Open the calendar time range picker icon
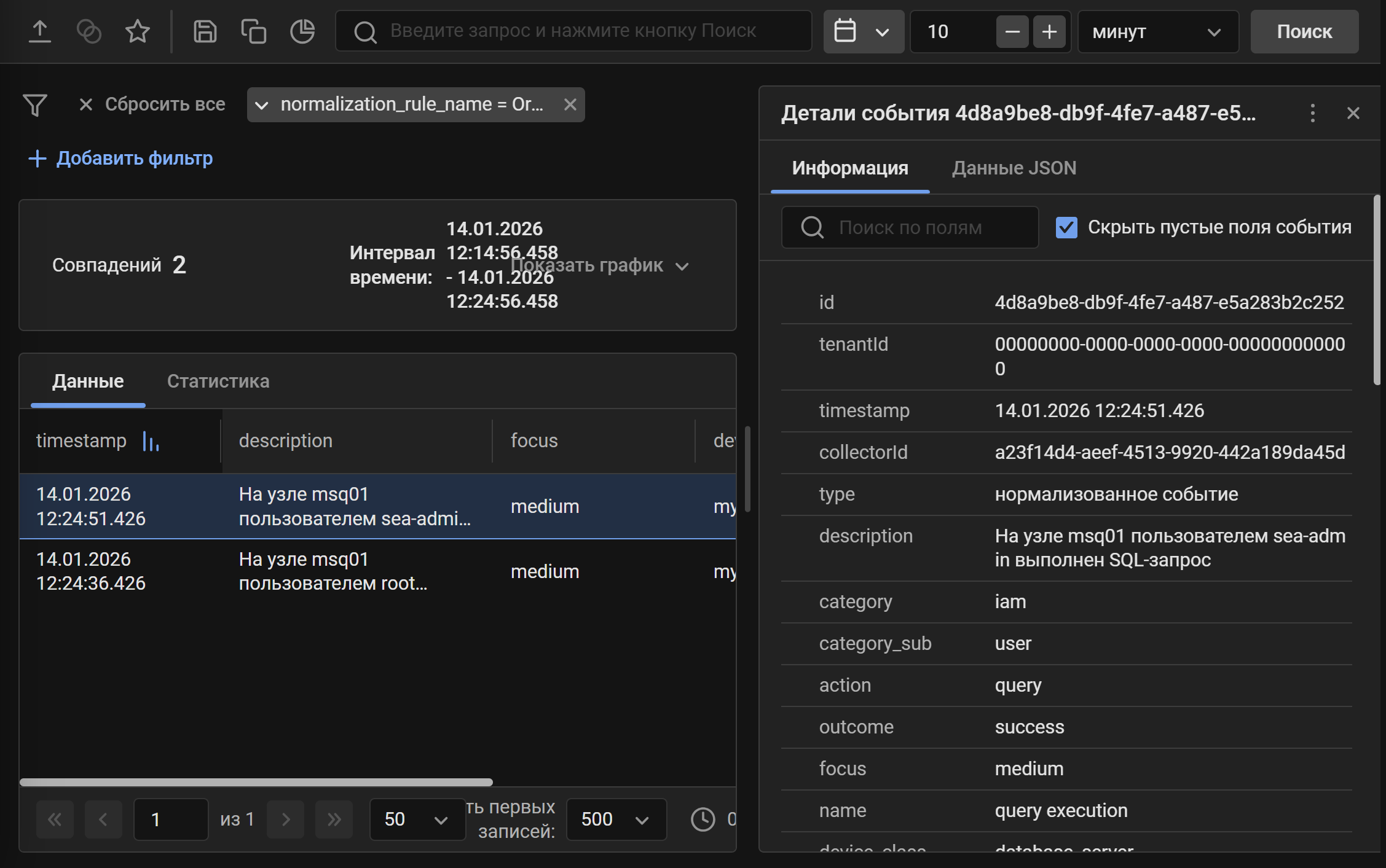1386x868 pixels. 846,31
